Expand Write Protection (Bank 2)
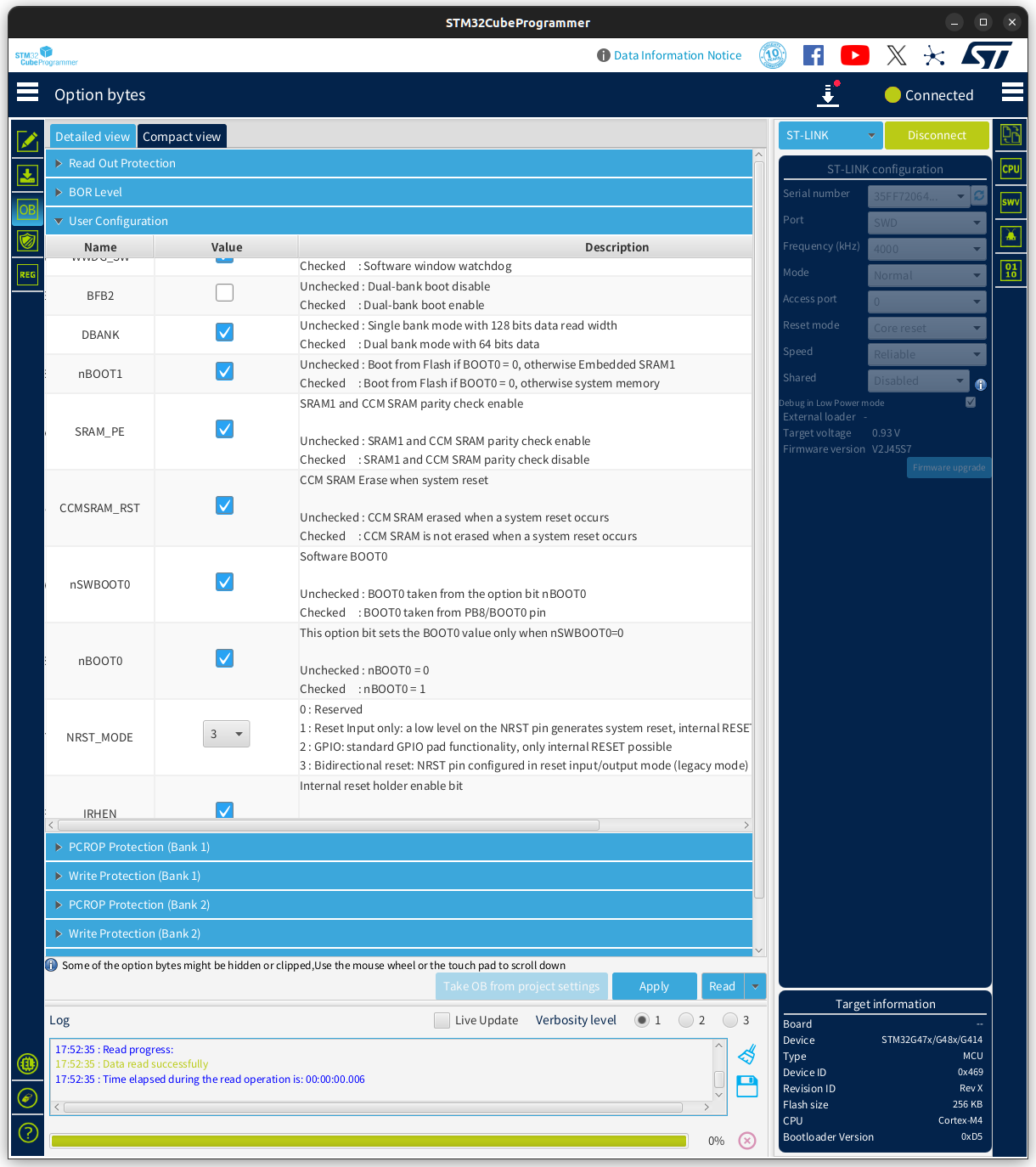The width and height of the screenshot is (1036, 1167). tap(399, 933)
